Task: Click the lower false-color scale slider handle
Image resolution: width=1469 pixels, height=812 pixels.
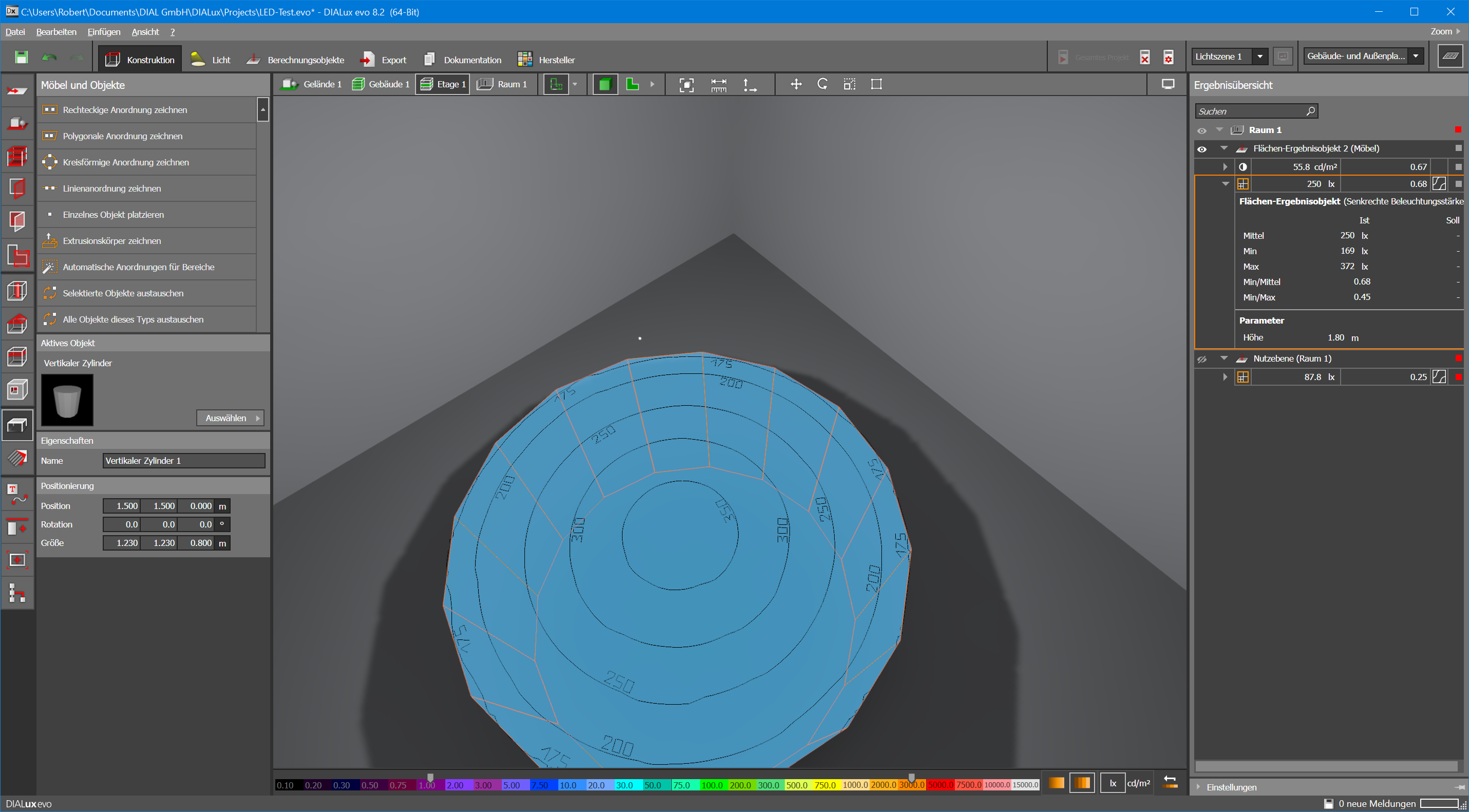Action: click(430, 777)
